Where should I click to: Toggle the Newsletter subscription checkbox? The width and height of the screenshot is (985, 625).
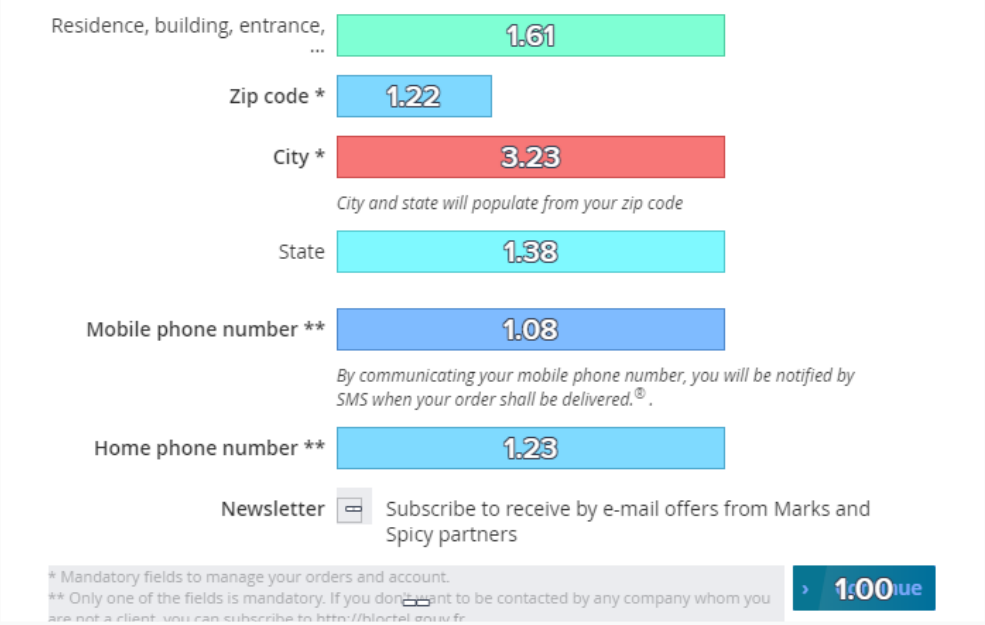pyautogui.click(x=354, y=509)
